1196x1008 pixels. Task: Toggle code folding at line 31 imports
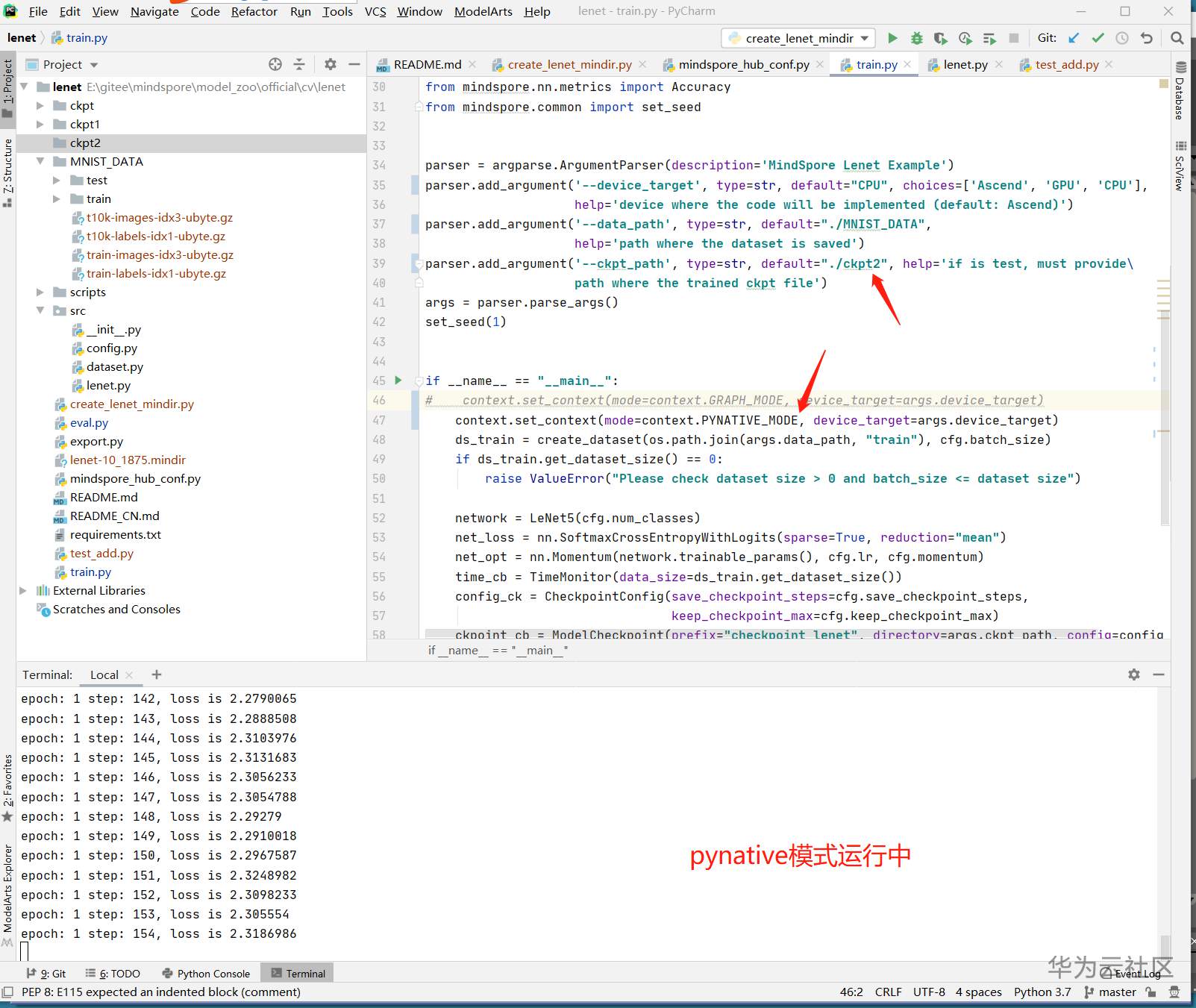pos(419,107)
